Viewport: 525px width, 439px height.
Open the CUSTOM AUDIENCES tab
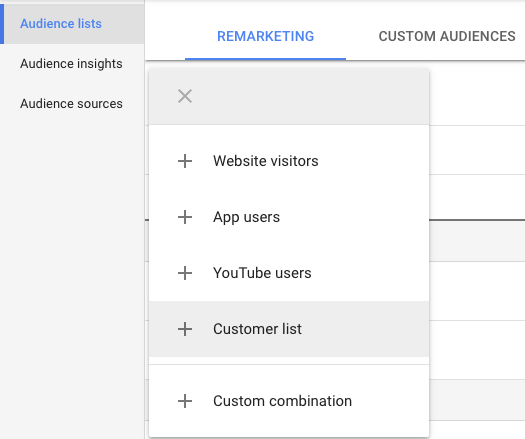pos(447,36)
